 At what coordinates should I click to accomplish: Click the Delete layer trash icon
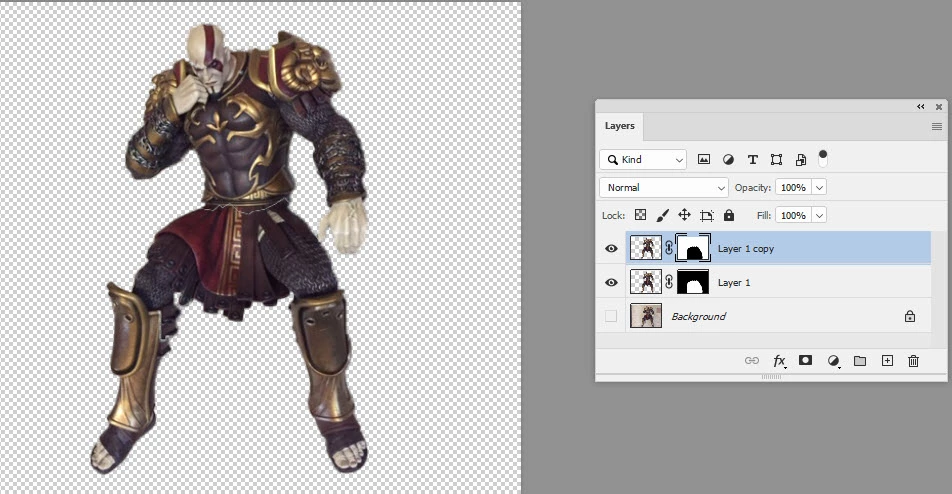point(913,361)
